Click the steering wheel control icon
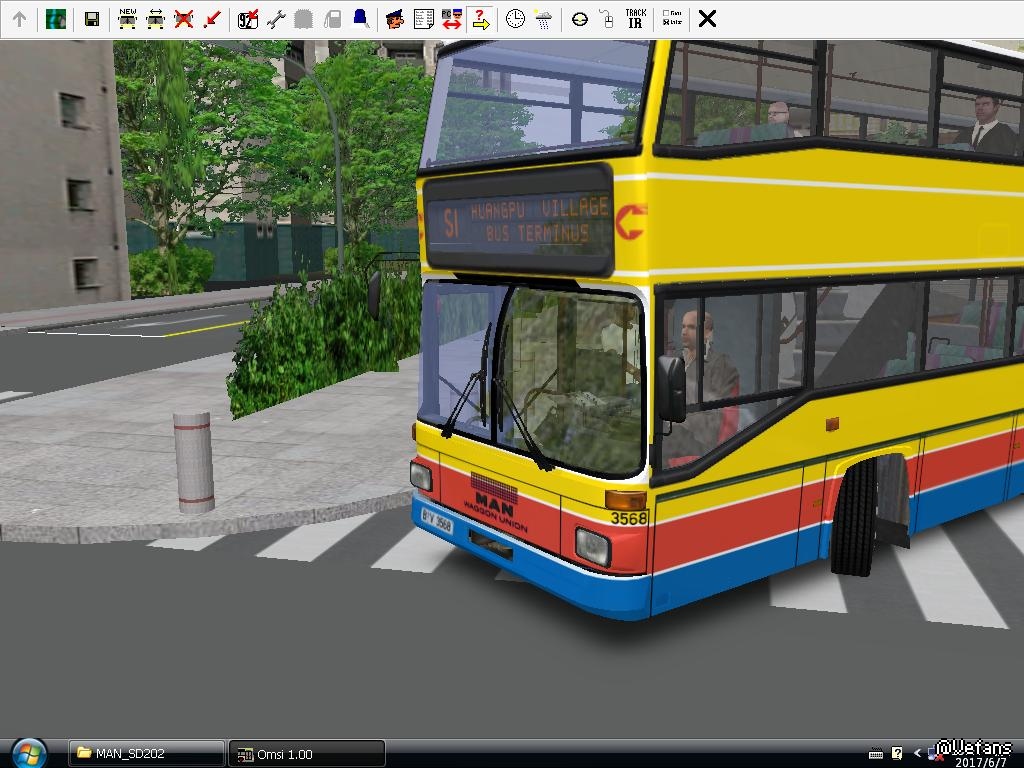 pos(580,19)
